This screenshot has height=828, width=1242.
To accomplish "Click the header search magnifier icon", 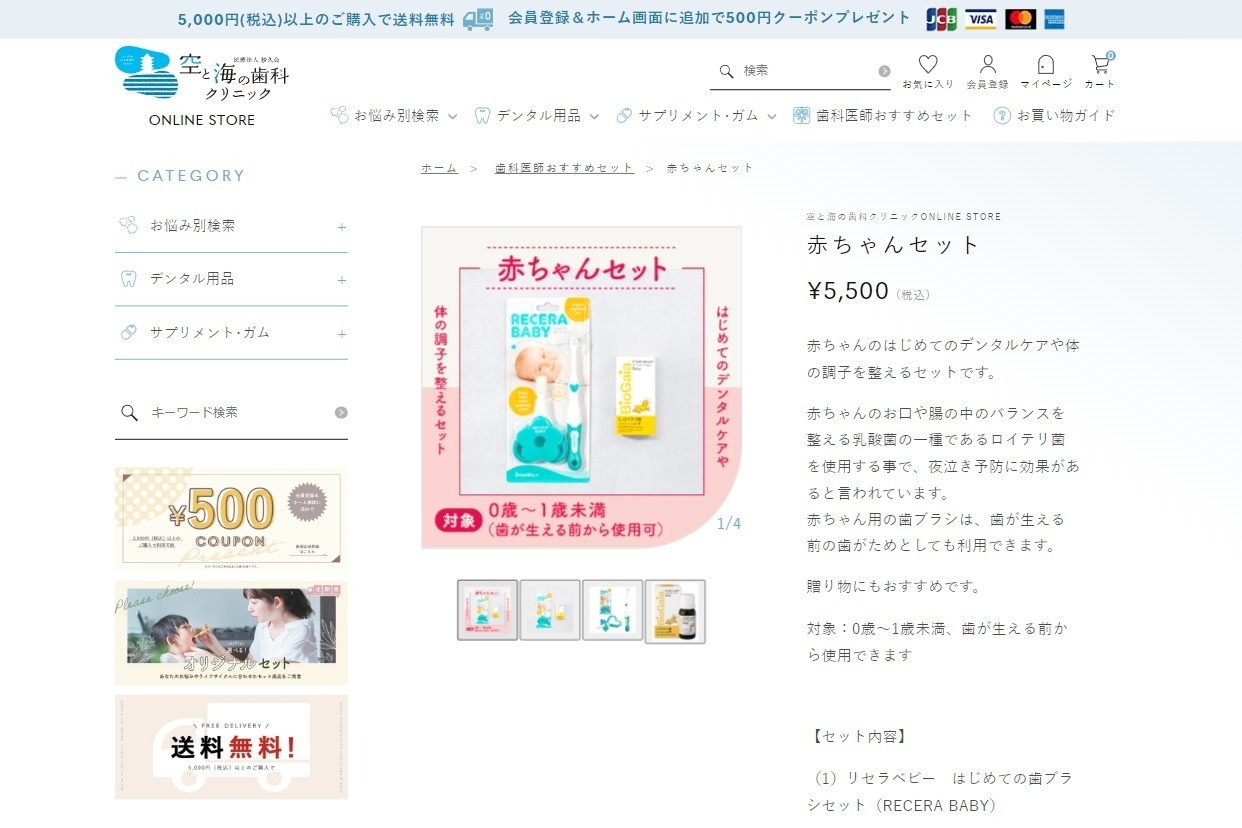I will pyautogui.click(x=727, y=71).
